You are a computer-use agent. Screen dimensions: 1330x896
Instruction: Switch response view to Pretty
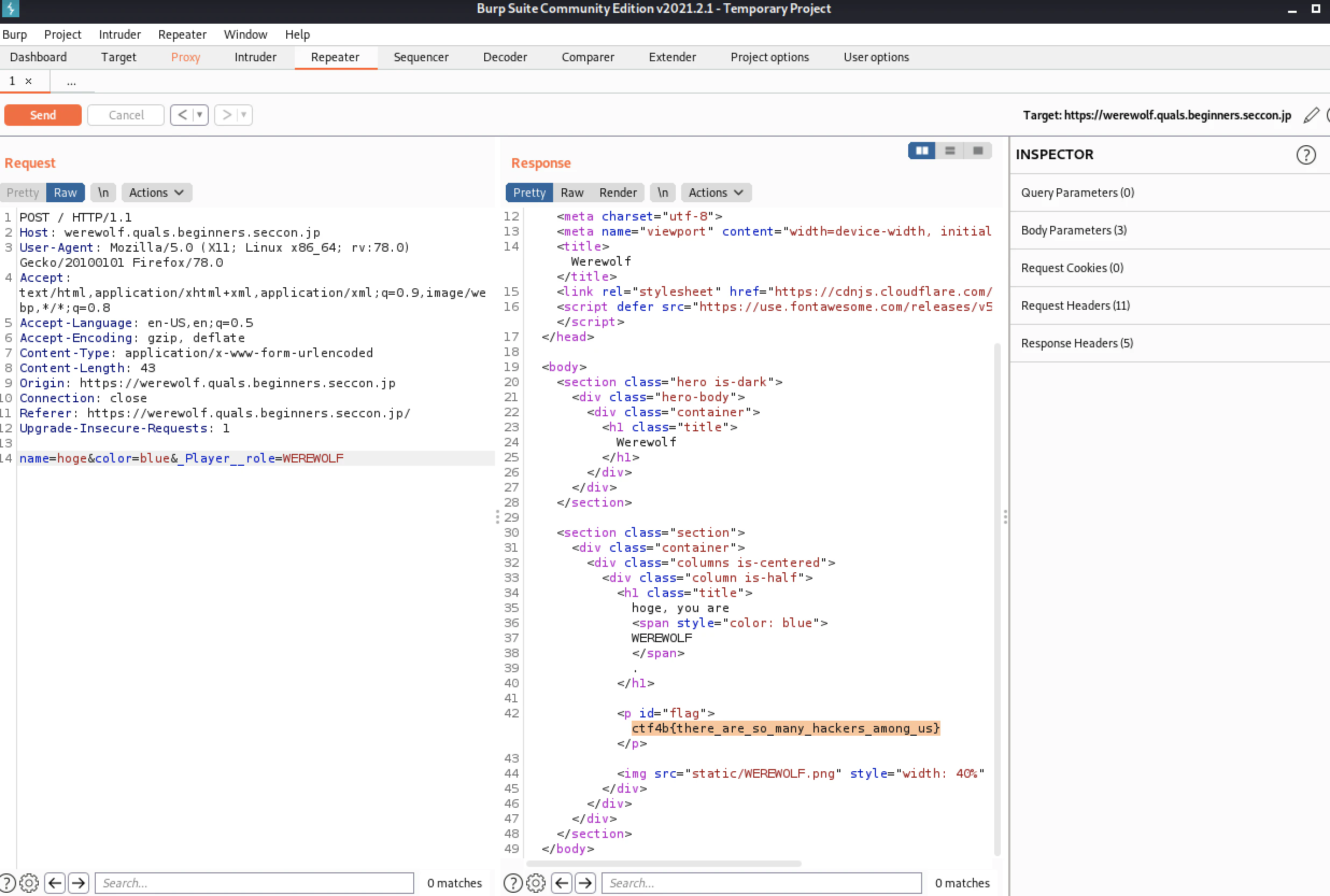coord(529,193)
